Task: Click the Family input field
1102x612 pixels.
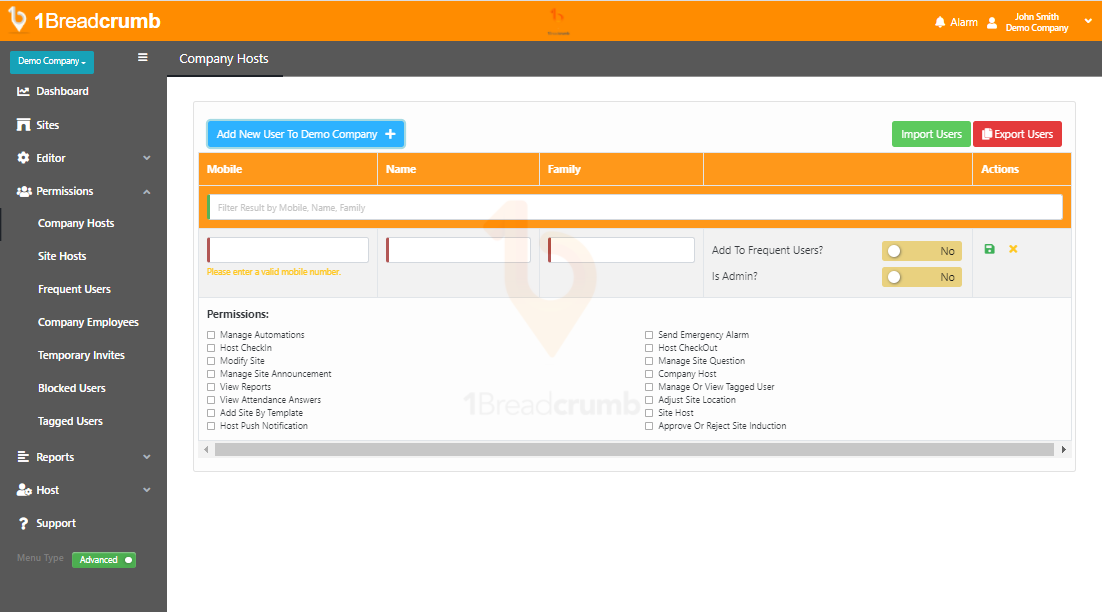Action: (x=621, y=250)
